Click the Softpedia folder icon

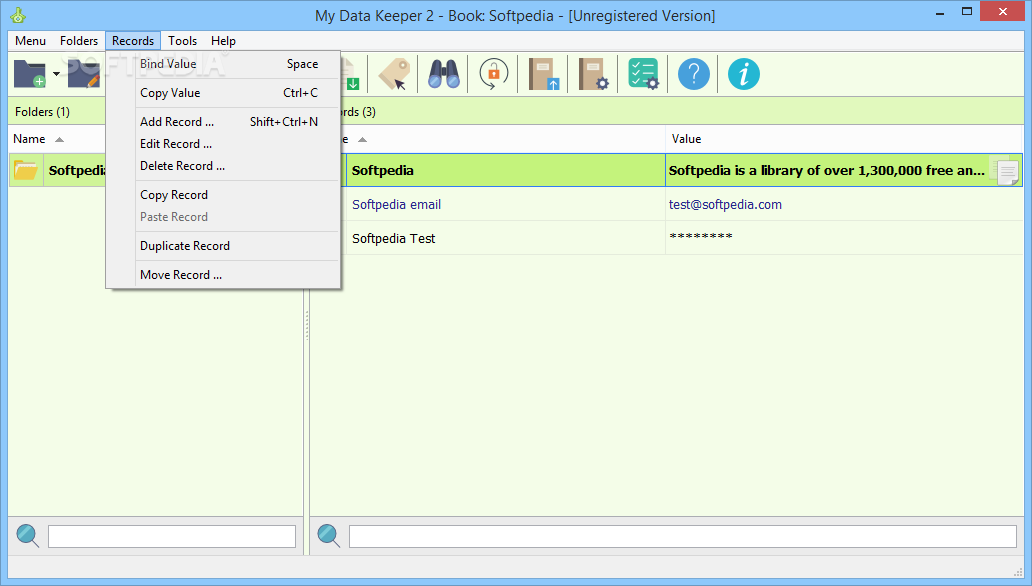[26, 171]
